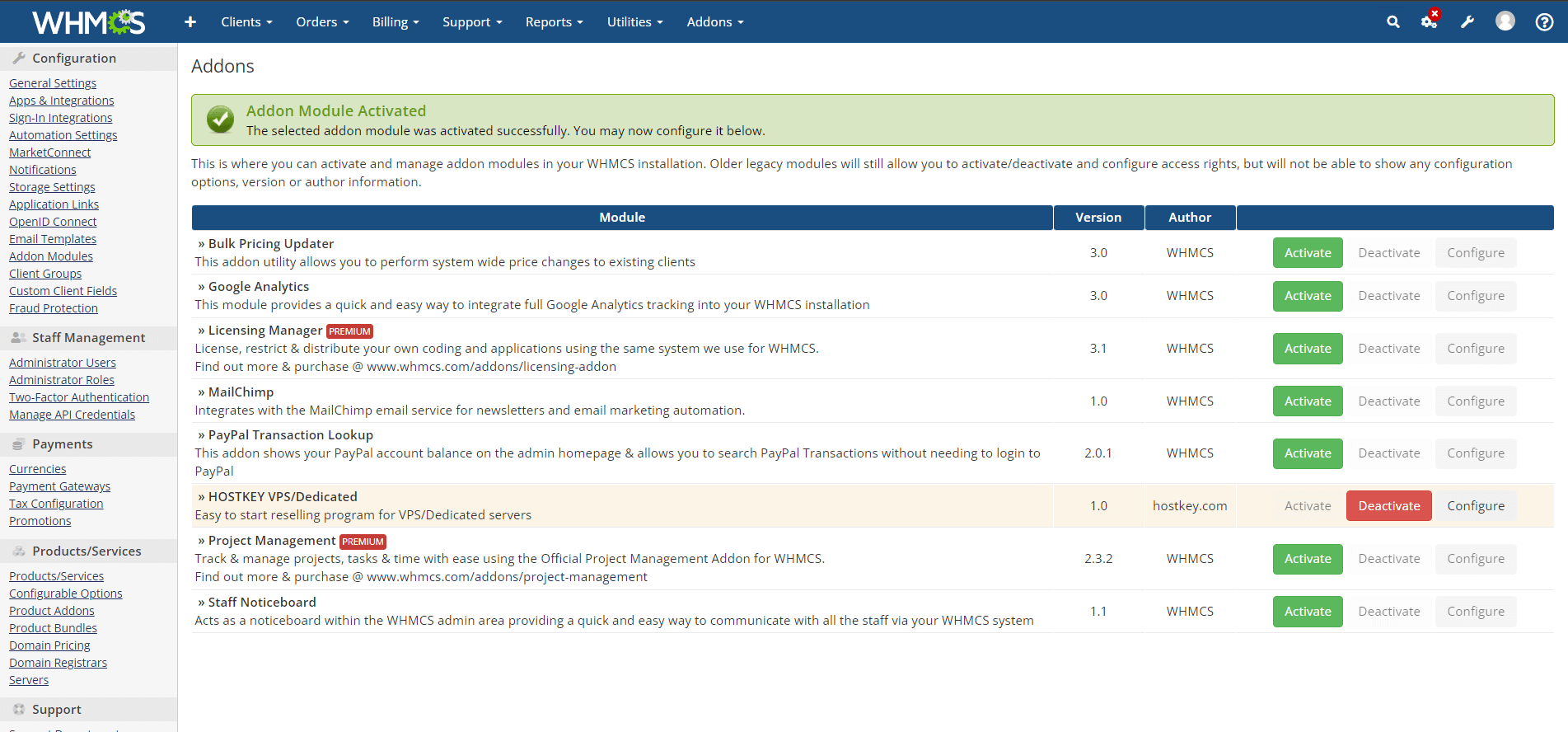Open the user account avatar
This screenshot has height=732, width=1568.
(x=1505, y=21)
